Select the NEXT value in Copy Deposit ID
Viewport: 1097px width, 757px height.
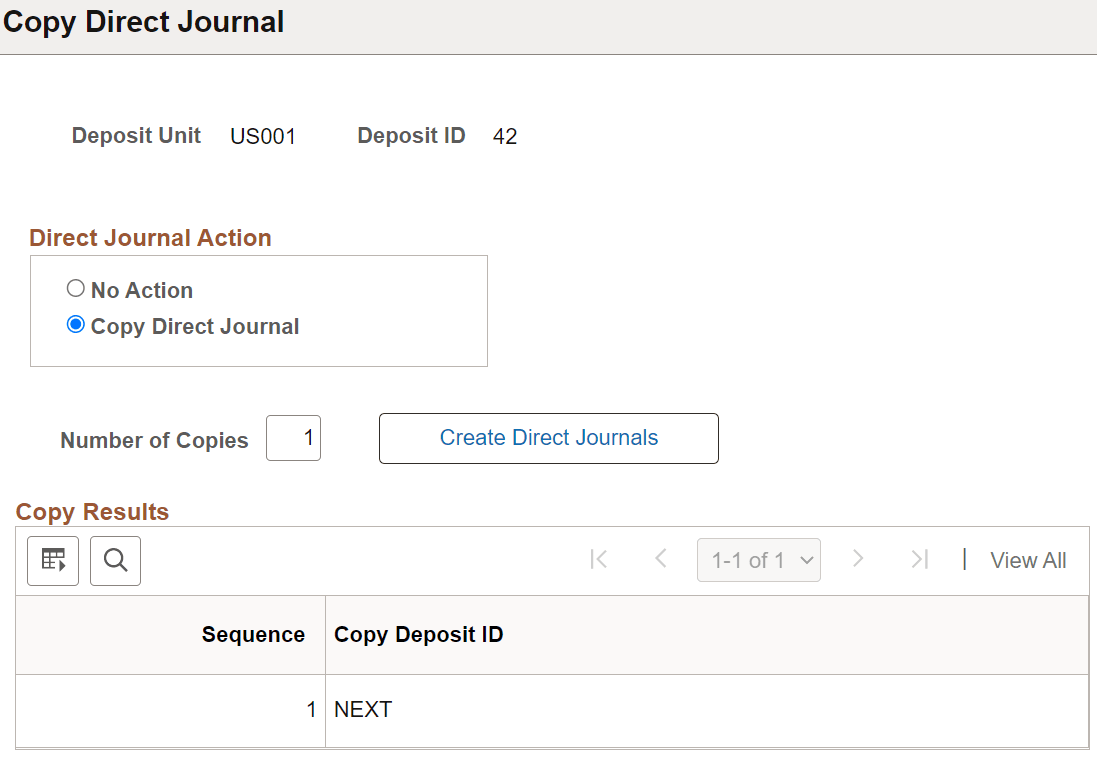362,709
